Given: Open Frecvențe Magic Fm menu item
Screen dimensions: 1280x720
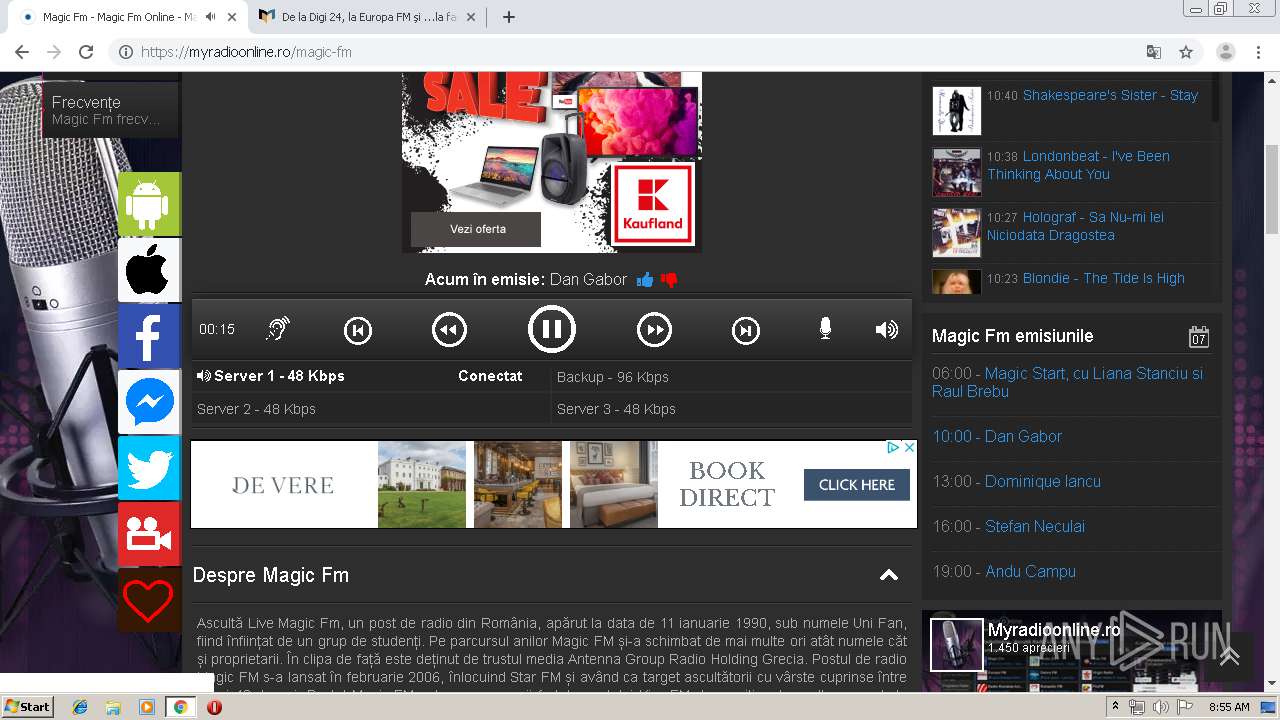Looking at the screenshot, I should coord(111,110).
